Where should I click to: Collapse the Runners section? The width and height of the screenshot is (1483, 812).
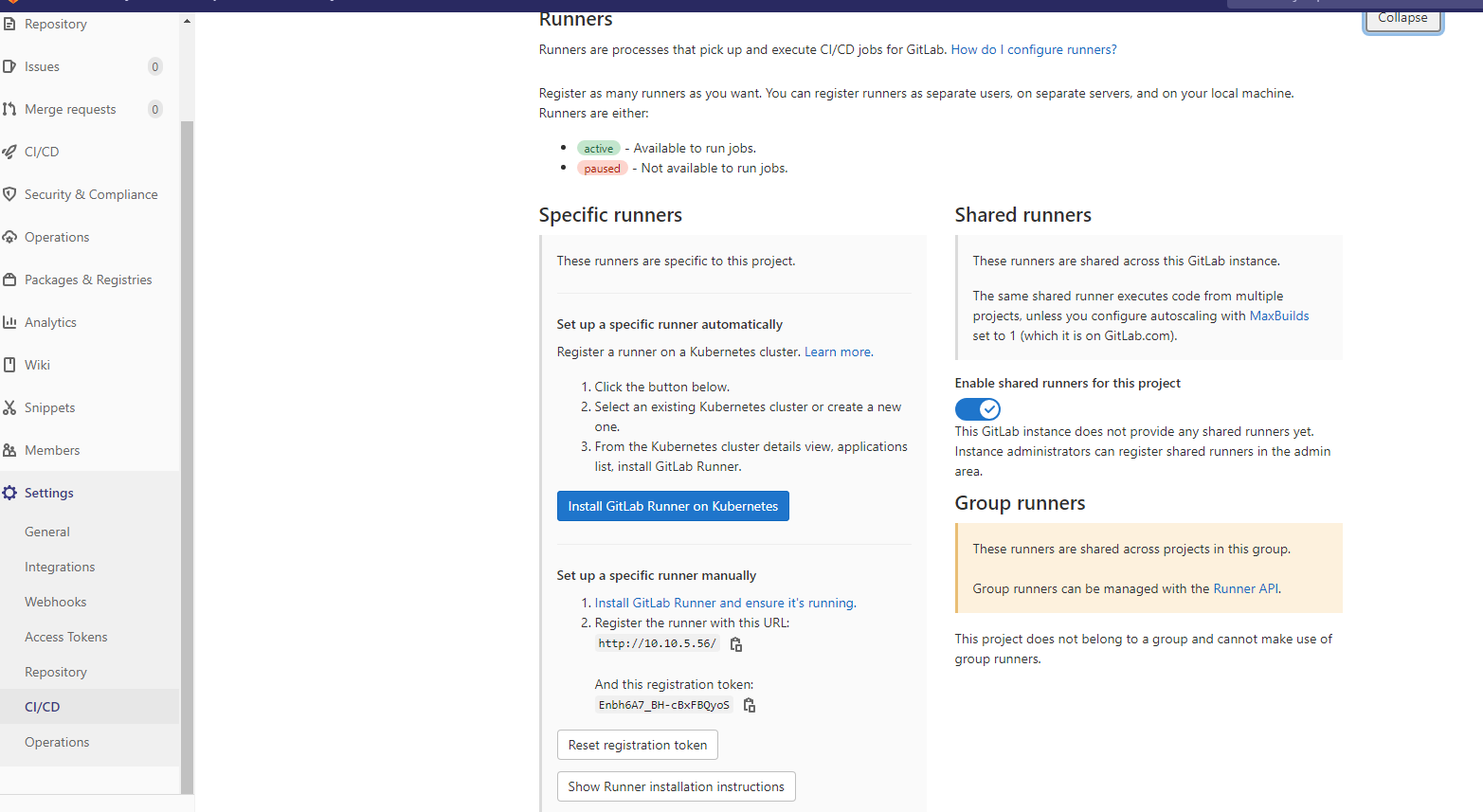1402,17
